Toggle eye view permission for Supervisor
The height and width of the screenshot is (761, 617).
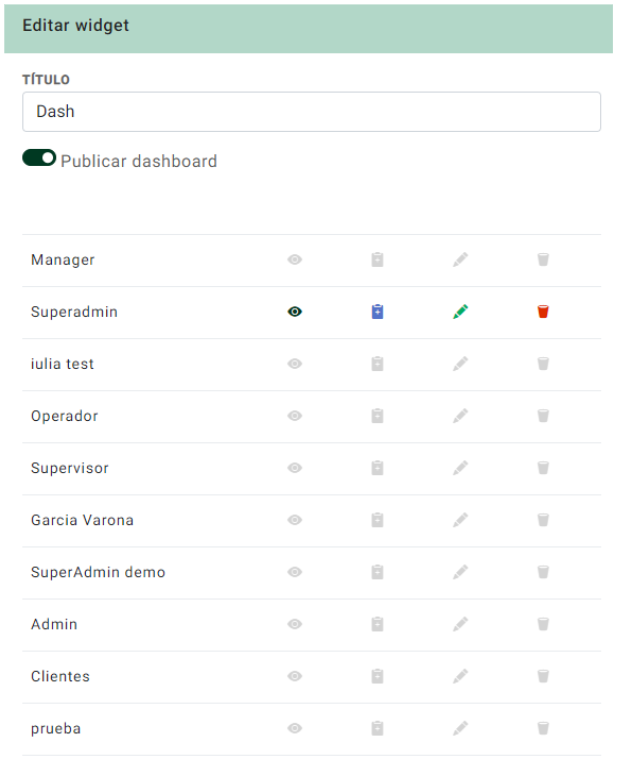pos(295,468)
